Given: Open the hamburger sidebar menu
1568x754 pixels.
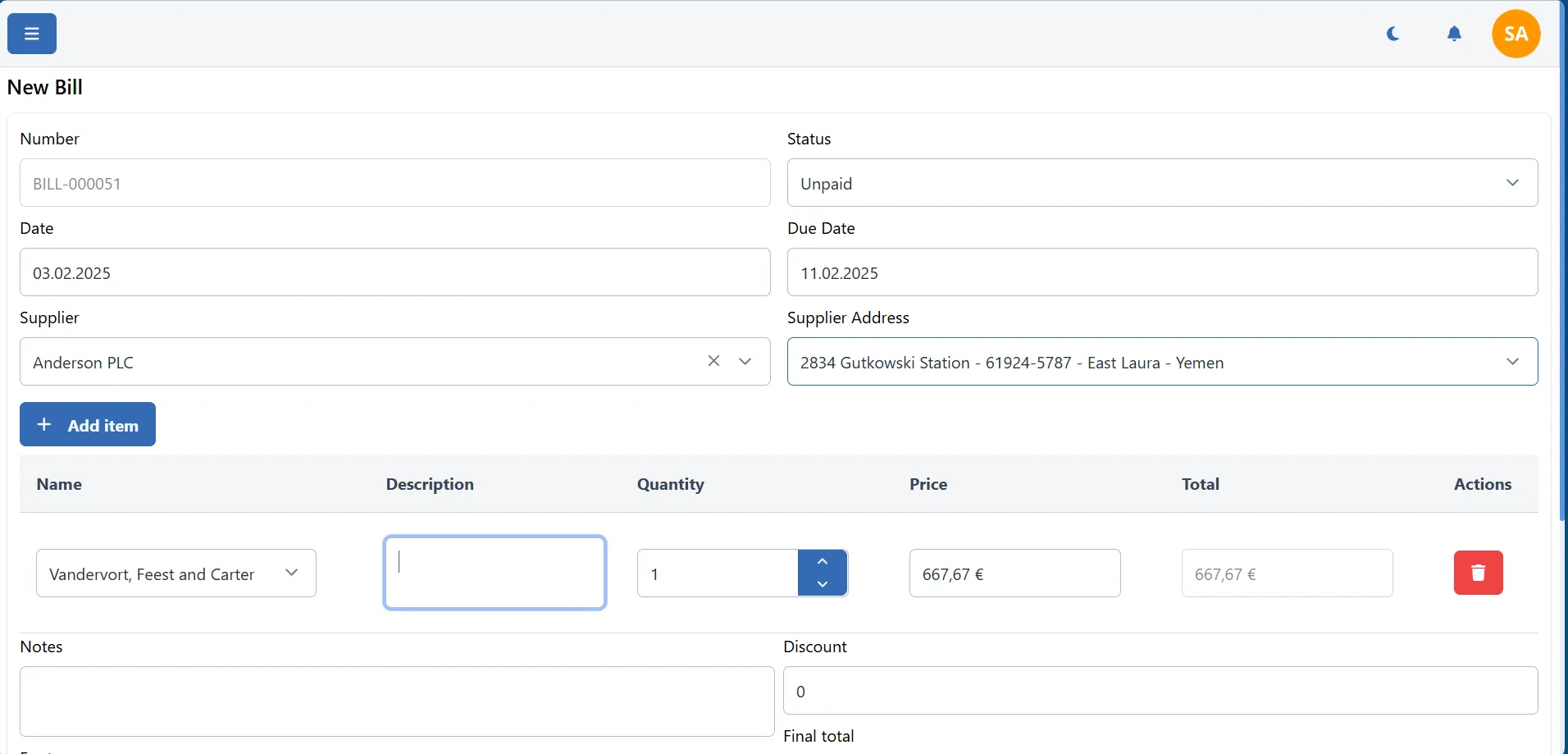Looking at the screenshot, I should (32, 34).
